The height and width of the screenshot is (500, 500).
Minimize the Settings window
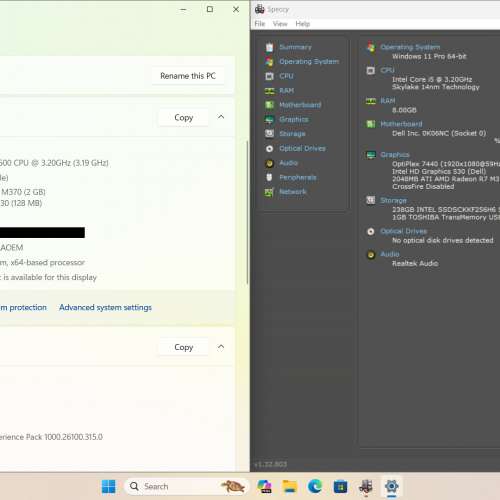tap(183, 9)
